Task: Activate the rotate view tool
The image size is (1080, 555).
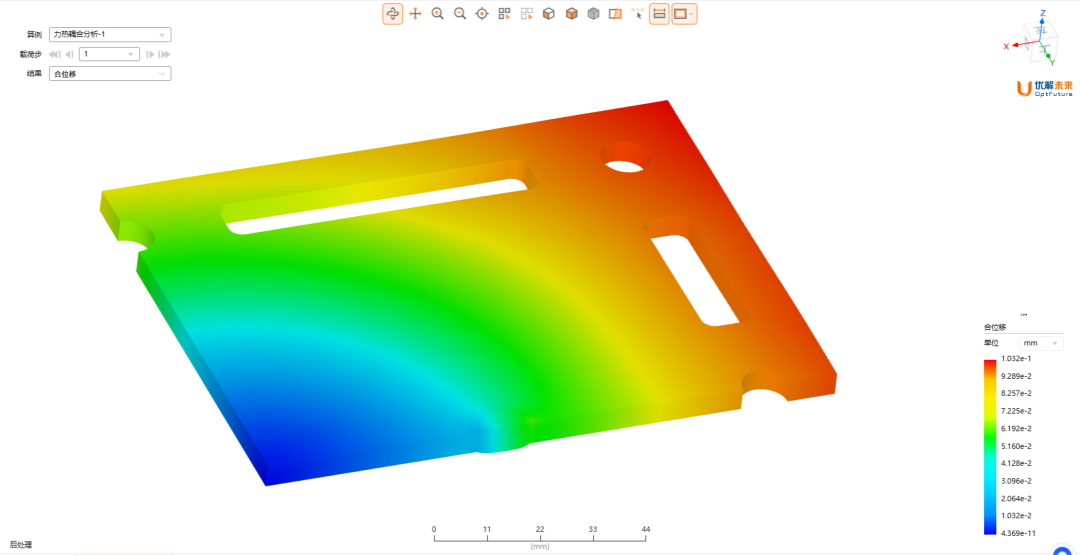Action: (x=393, y=14)
